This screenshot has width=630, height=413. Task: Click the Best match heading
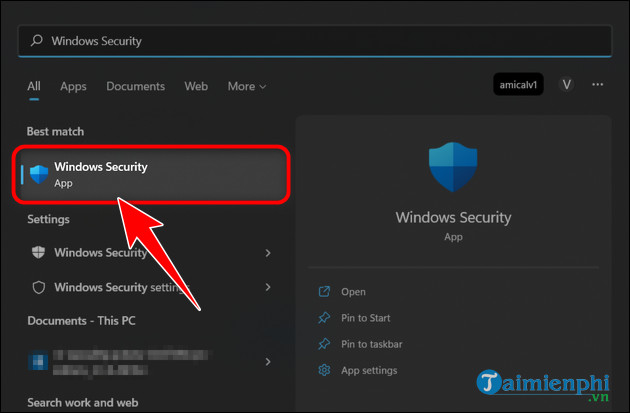[x=55, y=132]
